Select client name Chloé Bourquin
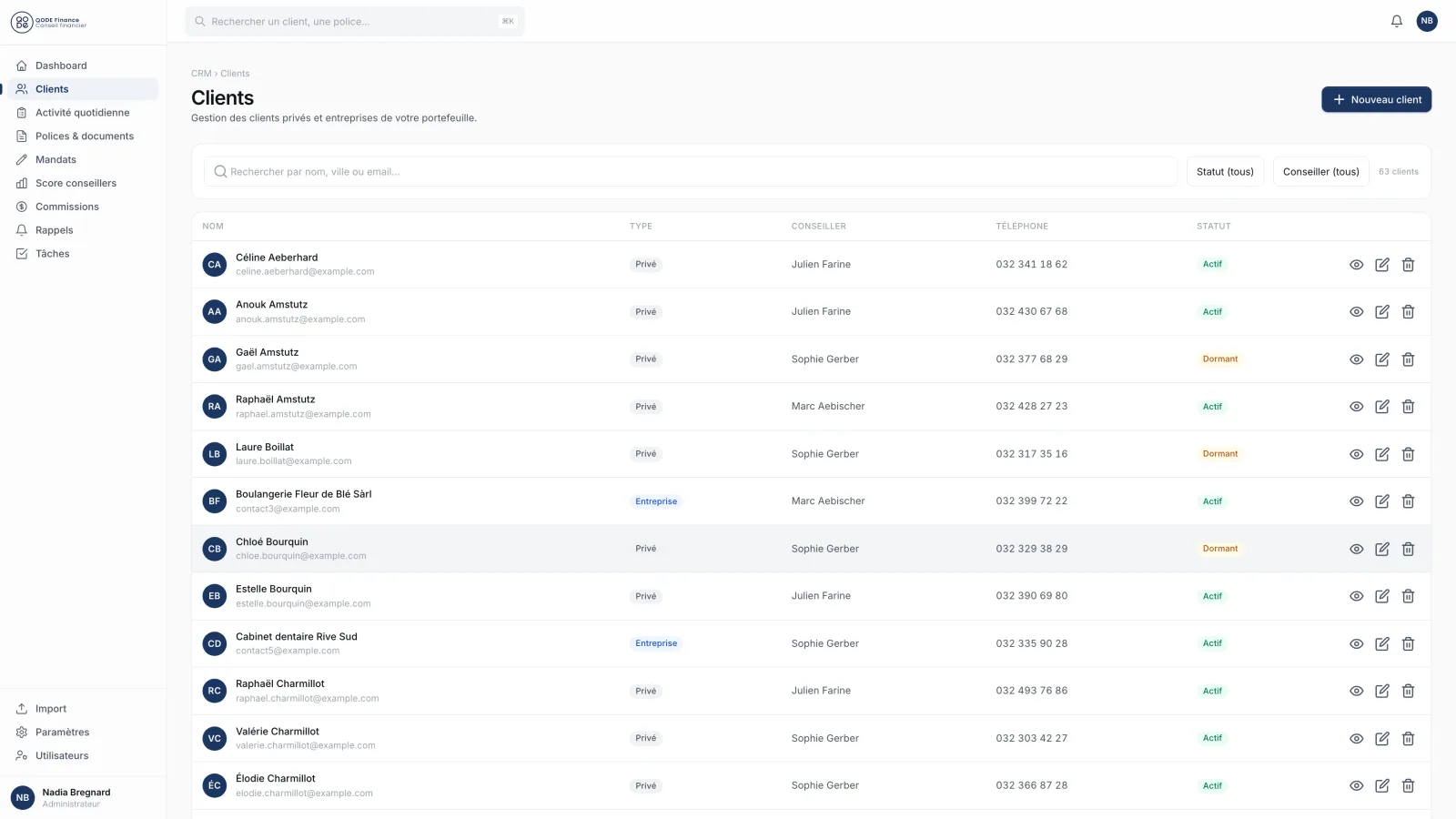 272,542
